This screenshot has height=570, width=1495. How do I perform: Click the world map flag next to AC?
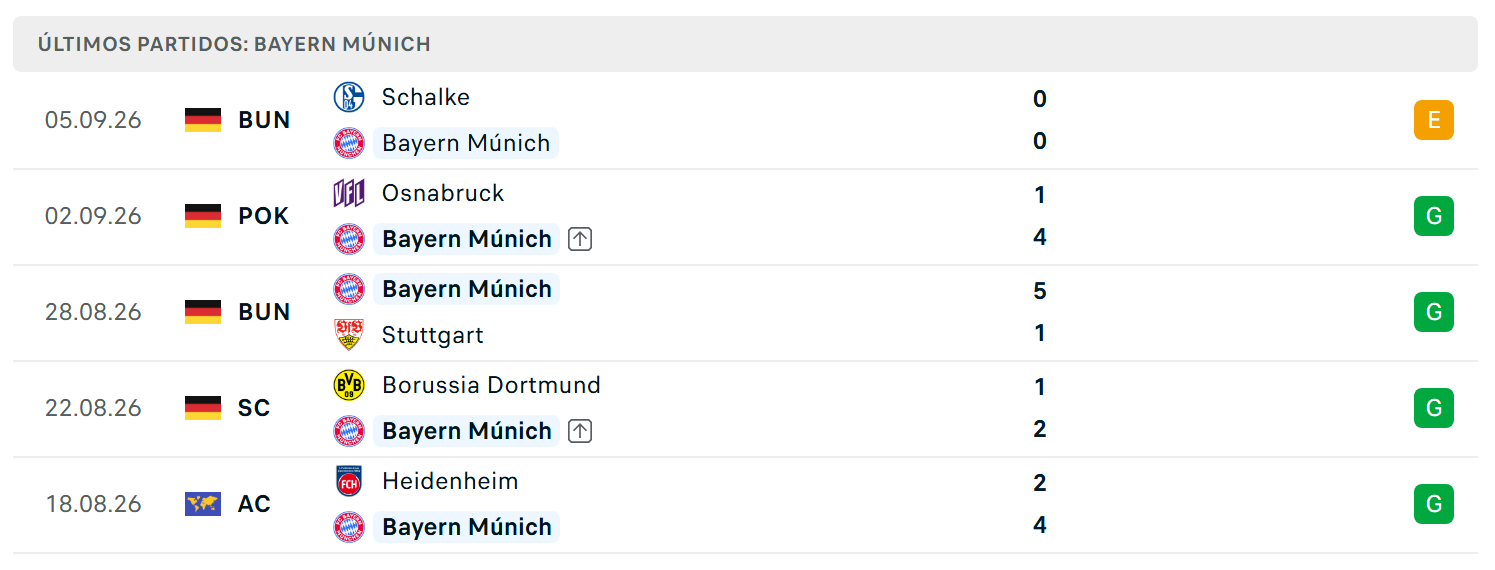tap(203, 504)
